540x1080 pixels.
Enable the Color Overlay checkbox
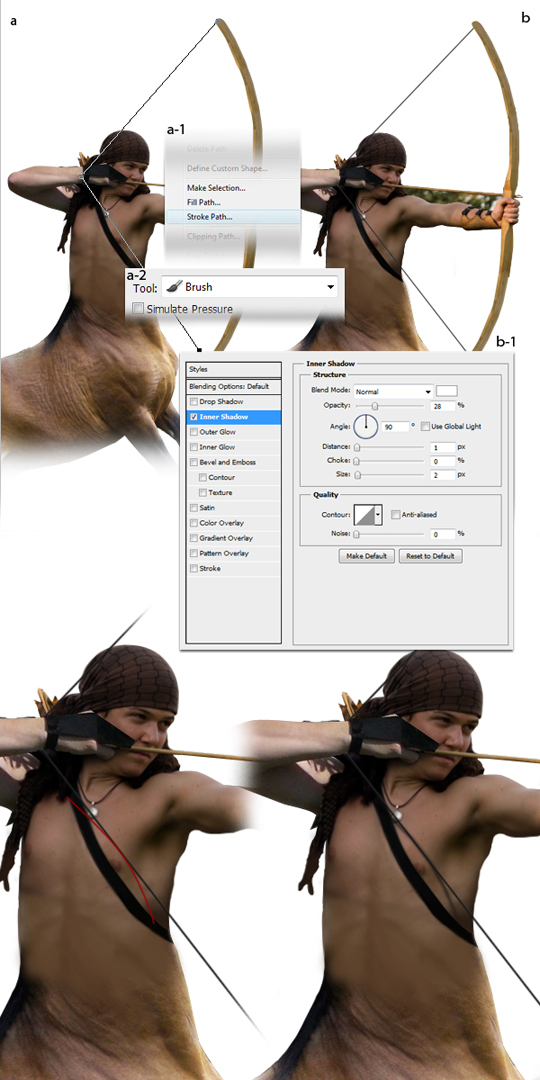click(x=194, y=523)
